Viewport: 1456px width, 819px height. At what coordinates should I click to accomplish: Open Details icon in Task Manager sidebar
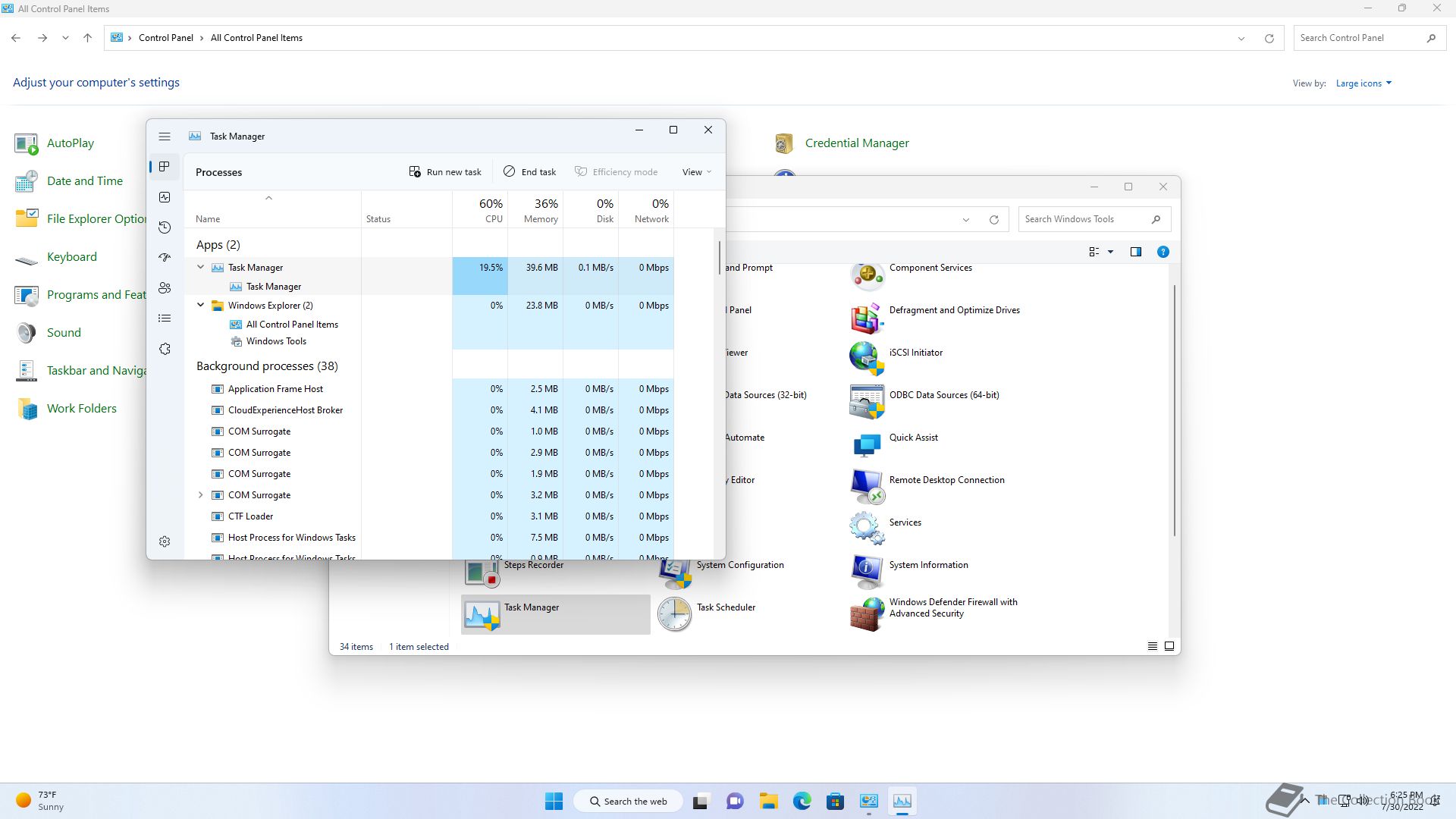coord(165,318)
